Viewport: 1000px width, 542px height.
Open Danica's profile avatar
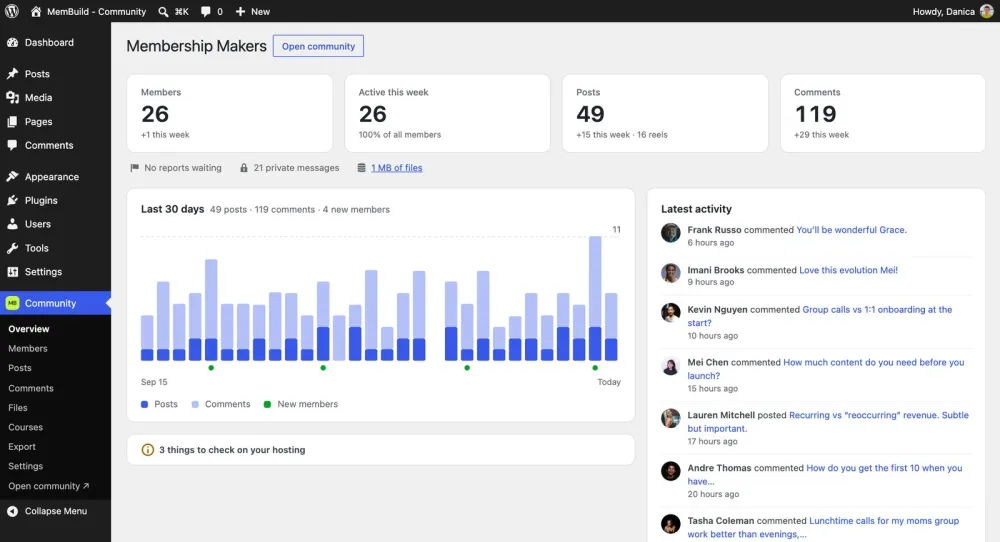[987, 11]
